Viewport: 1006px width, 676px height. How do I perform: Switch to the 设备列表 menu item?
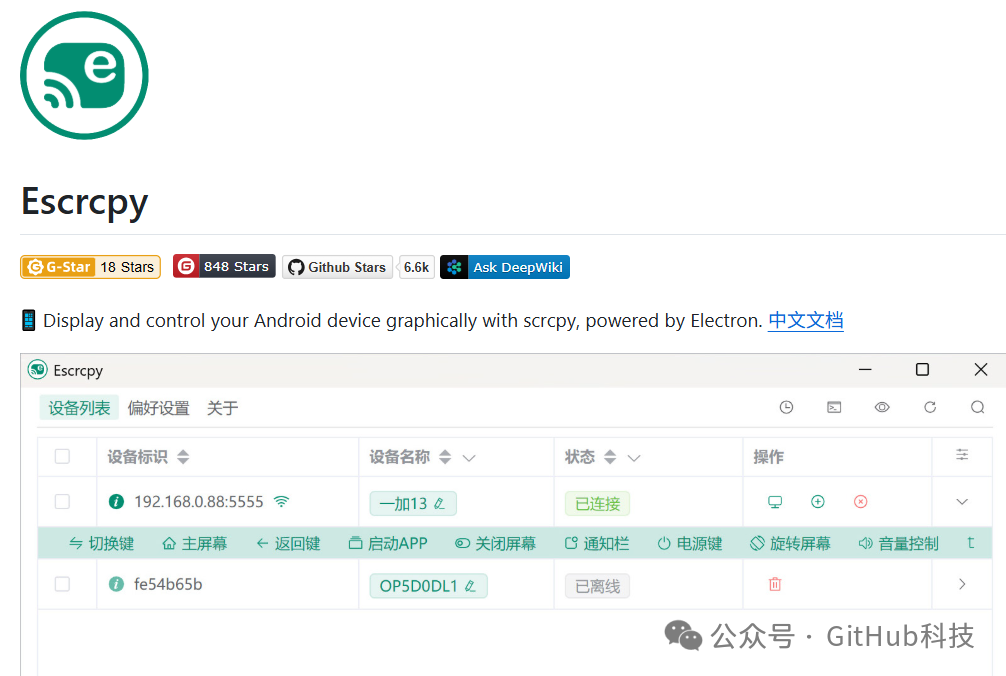pos(78,407)
